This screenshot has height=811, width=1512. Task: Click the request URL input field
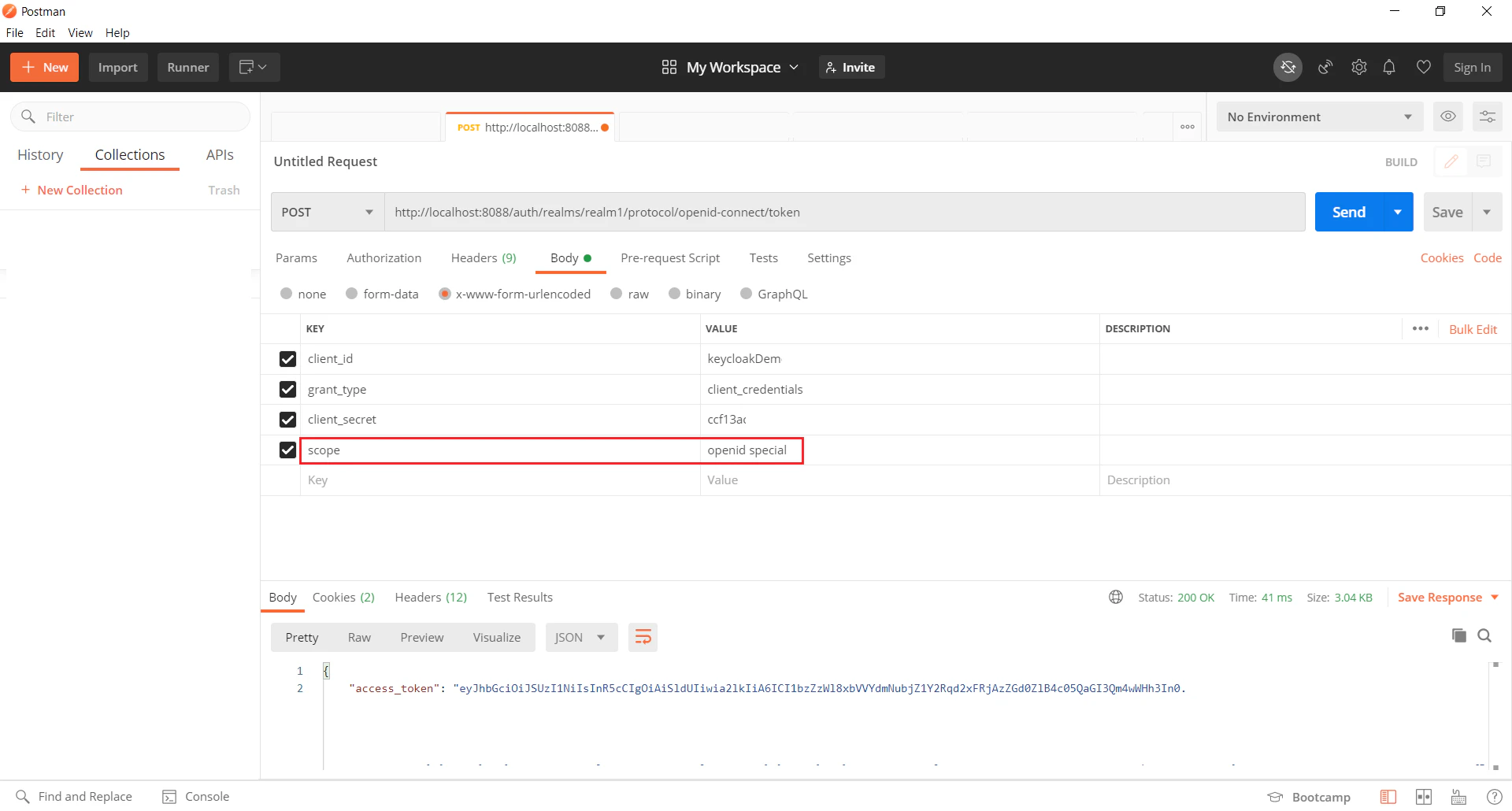pos(844,212)
